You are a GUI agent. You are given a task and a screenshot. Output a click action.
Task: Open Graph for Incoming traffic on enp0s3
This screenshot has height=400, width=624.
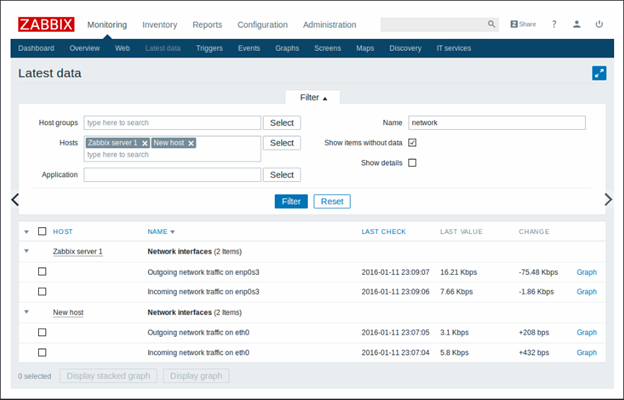(587, 292)
